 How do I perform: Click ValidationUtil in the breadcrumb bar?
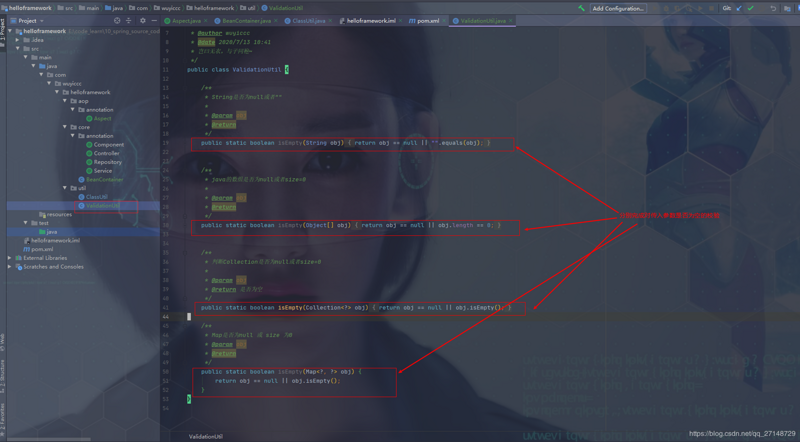(x=282, y=8)
